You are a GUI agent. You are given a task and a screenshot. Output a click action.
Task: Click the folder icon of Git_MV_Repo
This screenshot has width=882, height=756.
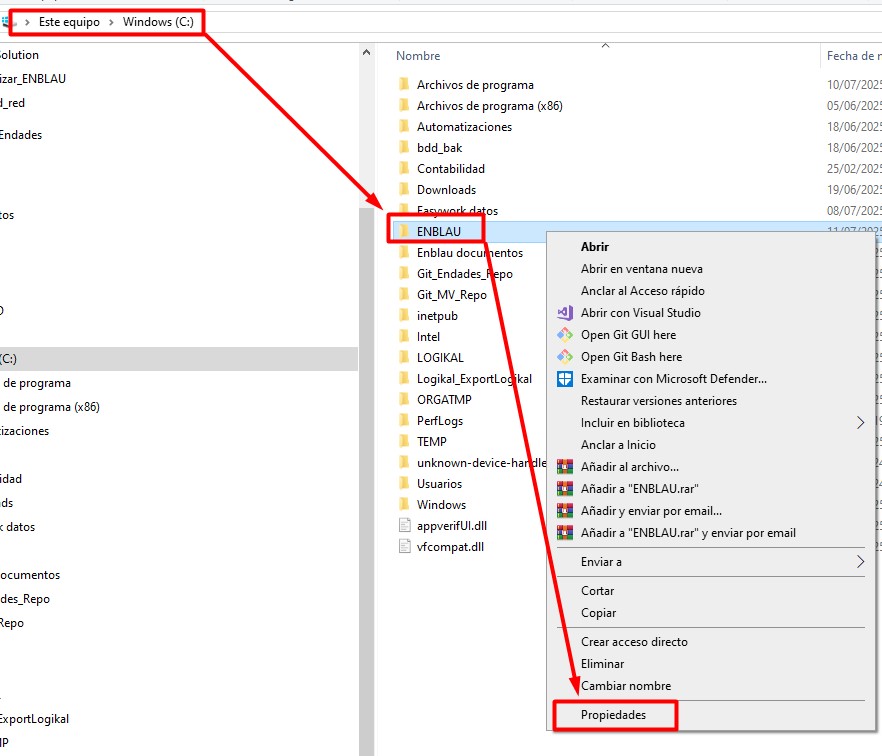point(404,294)
